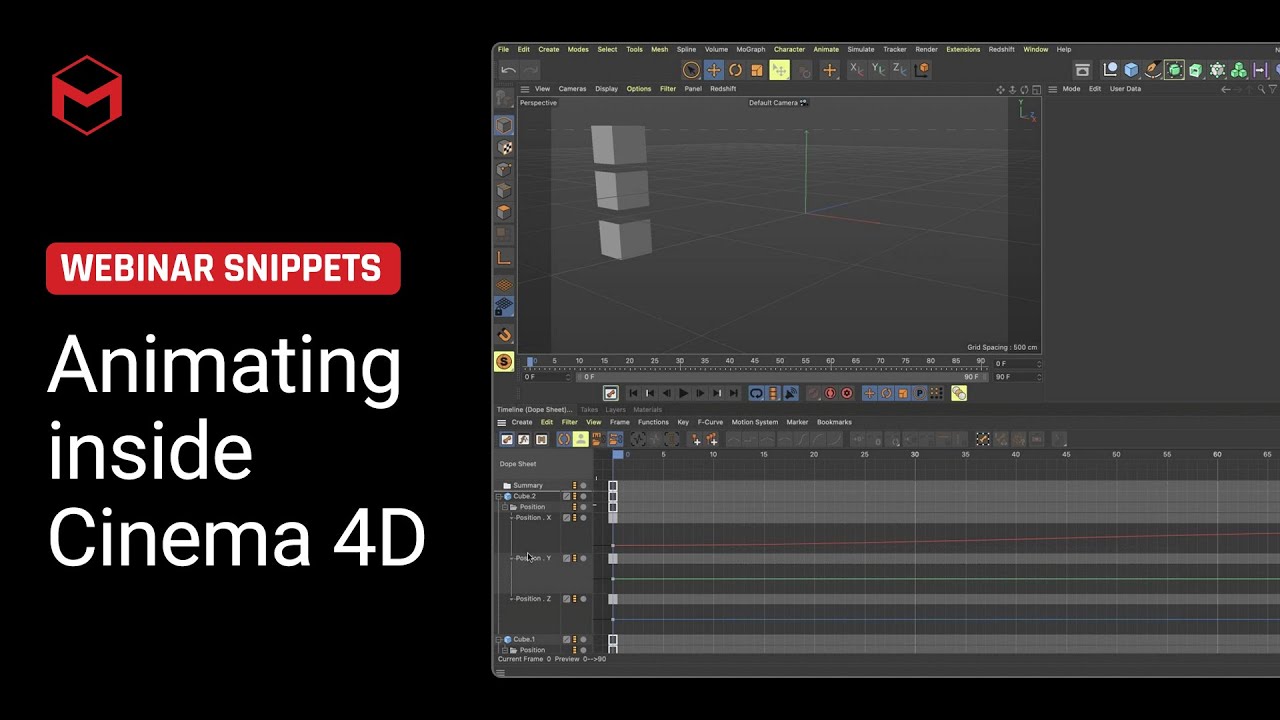Open the Motion System menu
This screenshot has width=1280, height=720.
[754, 422]
